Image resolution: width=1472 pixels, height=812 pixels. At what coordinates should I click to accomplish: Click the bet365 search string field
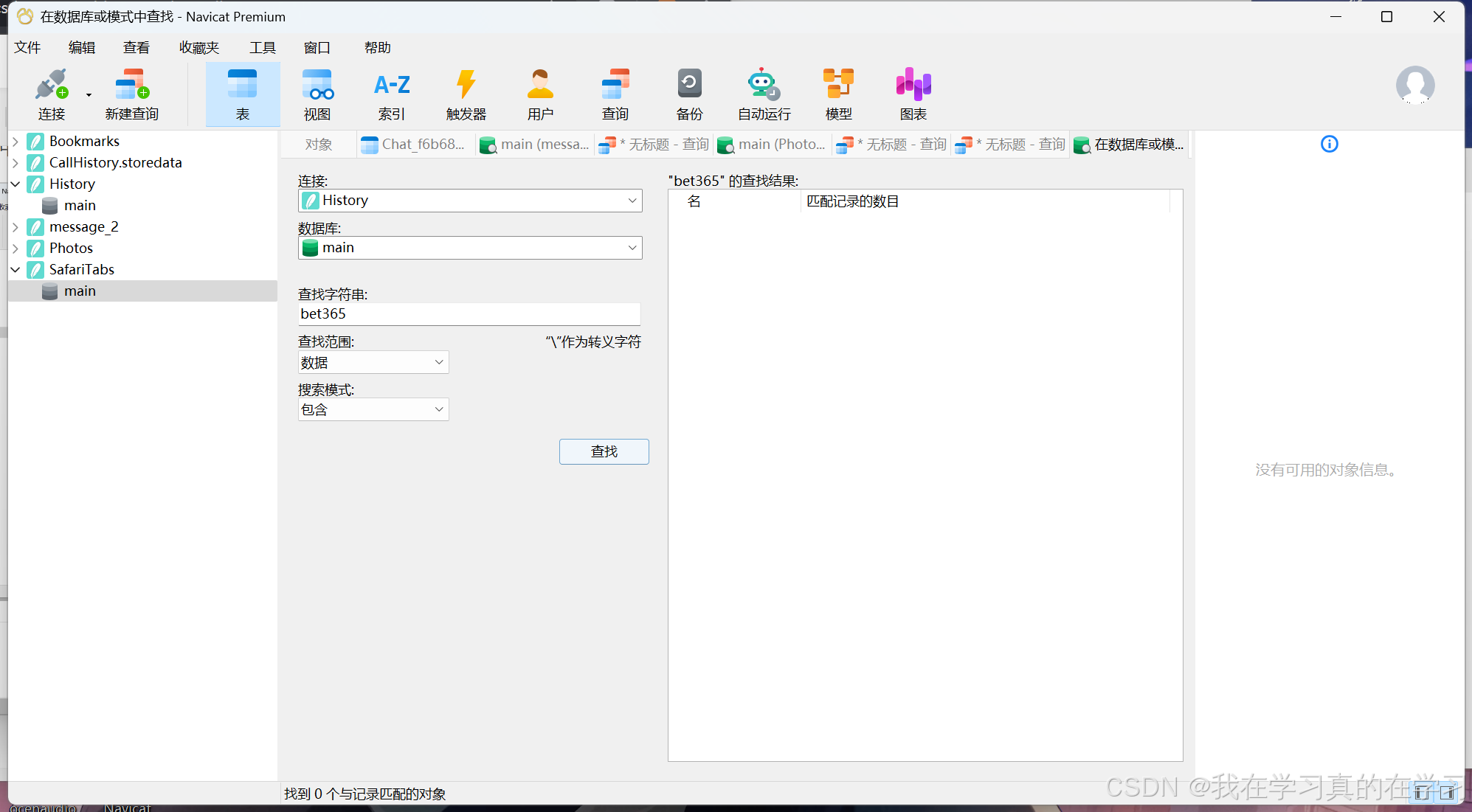(469, 314)
